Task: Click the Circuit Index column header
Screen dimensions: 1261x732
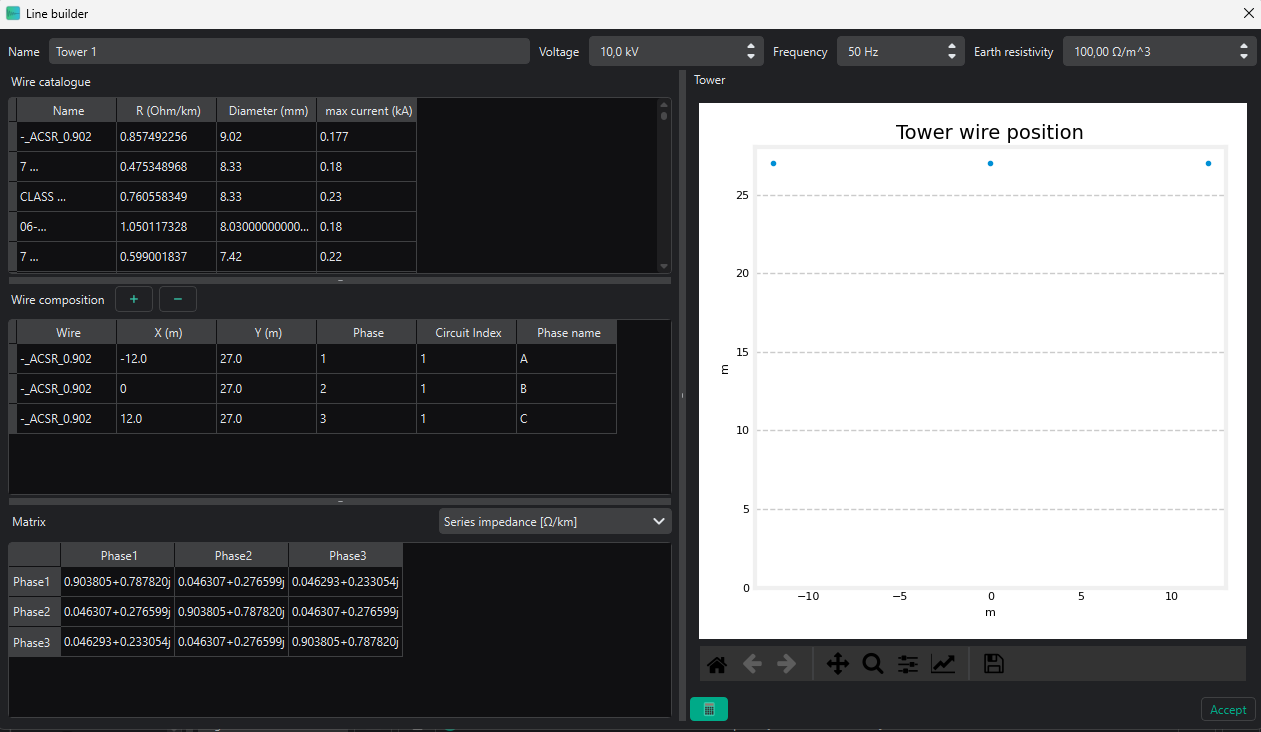Action: point(467,333)
